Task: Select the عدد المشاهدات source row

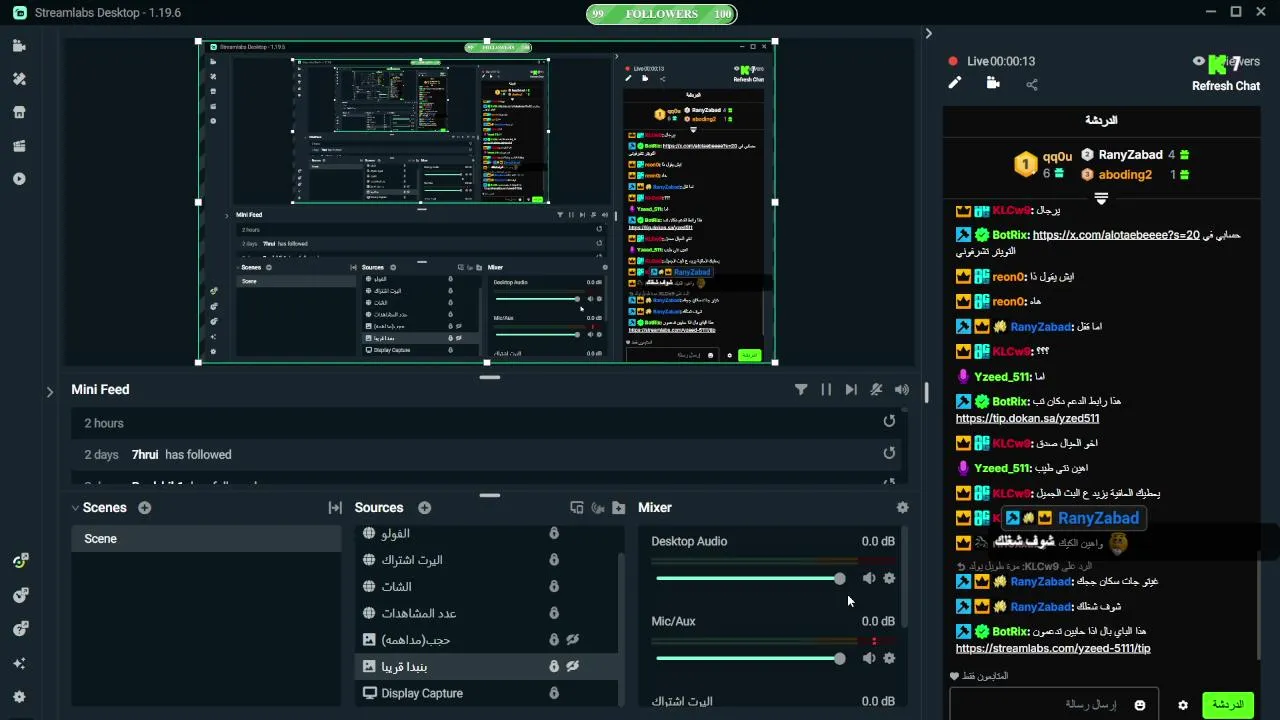Action: click(x=487, y=613)
